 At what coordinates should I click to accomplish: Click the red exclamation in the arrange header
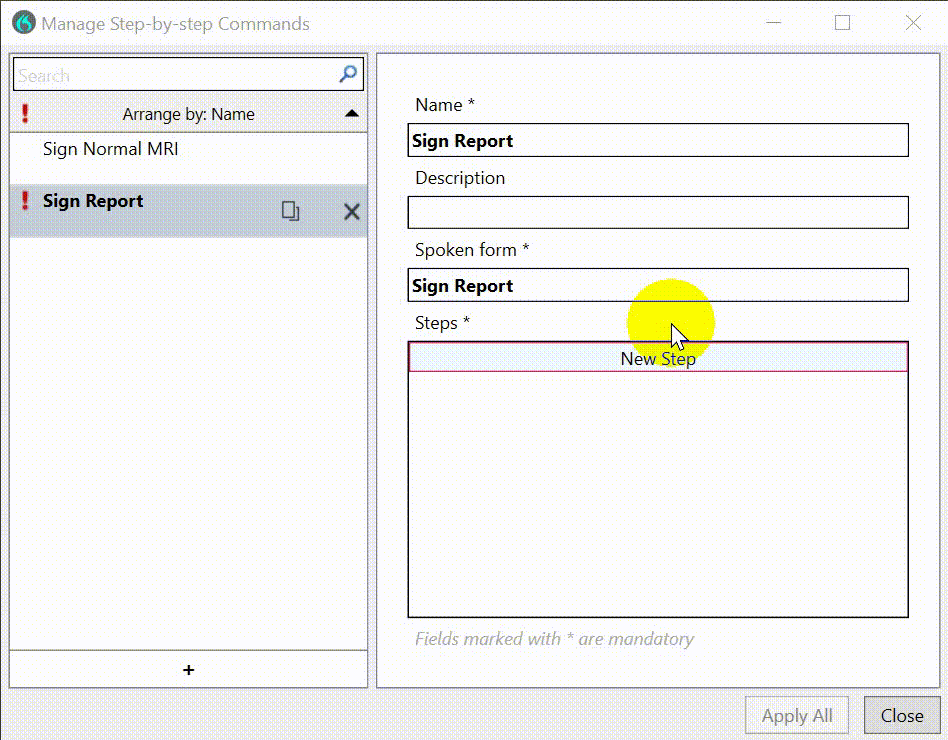point(25,114)
